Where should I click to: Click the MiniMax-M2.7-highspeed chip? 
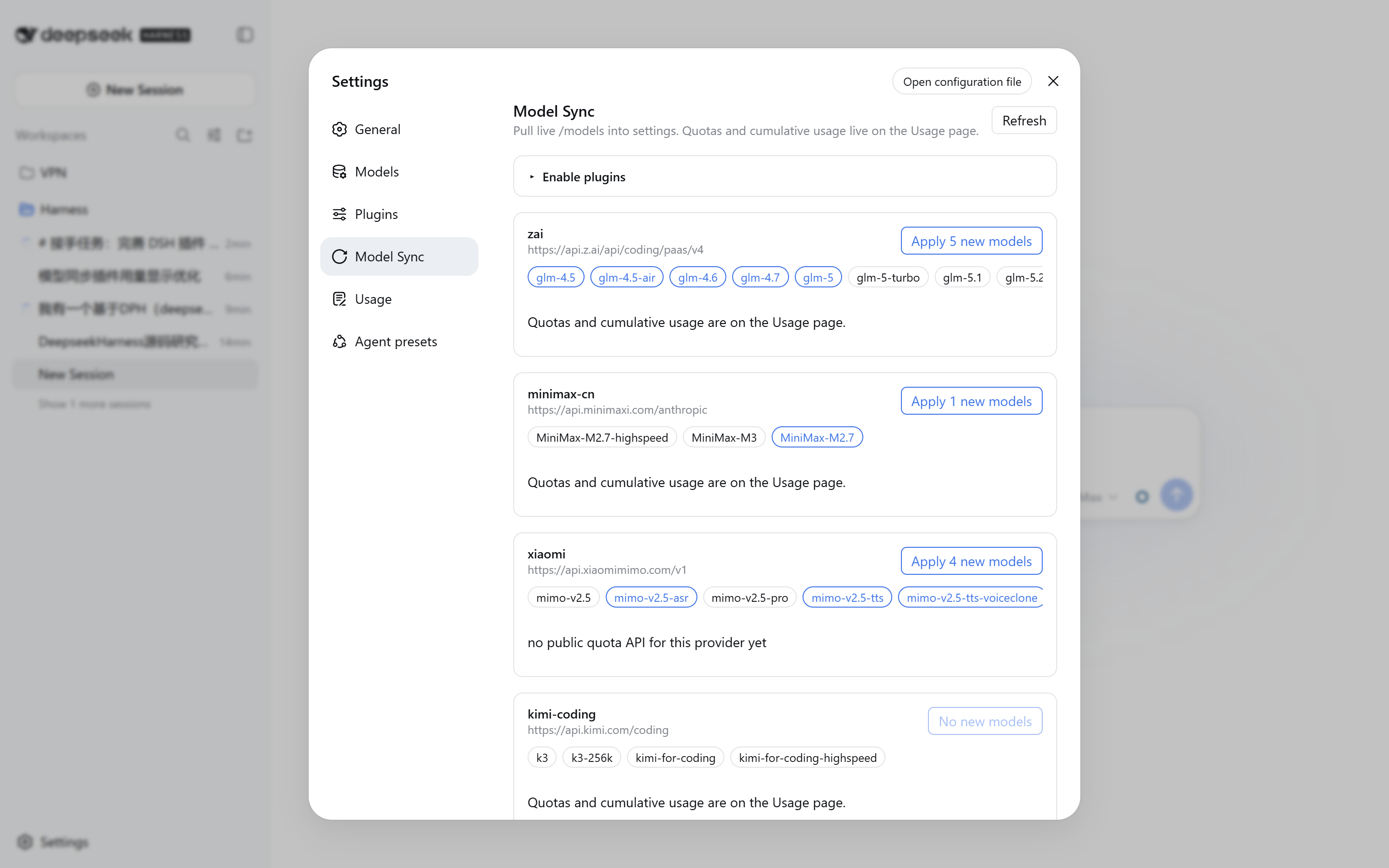(x=602, y=437)
